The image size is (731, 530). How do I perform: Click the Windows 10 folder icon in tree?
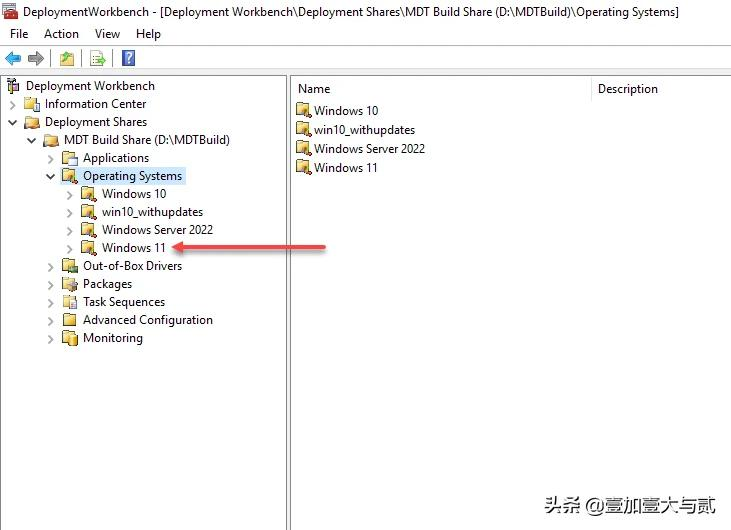coord(89,194)
